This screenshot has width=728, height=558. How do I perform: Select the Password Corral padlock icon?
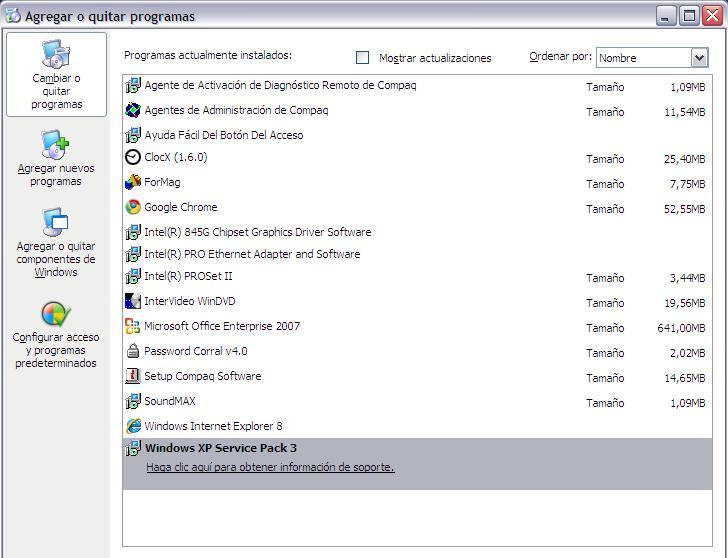pyautogui.click(x=133, y=352)
